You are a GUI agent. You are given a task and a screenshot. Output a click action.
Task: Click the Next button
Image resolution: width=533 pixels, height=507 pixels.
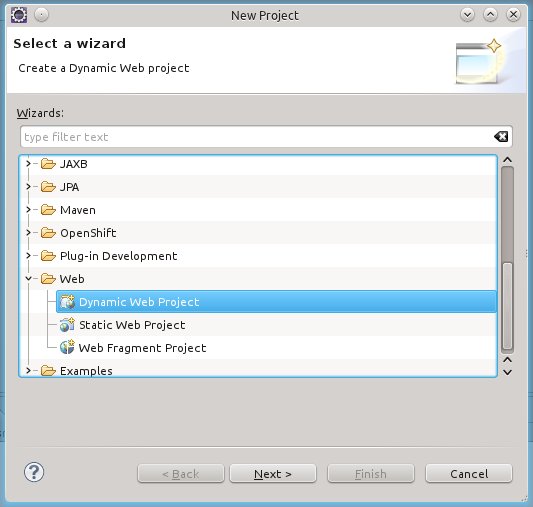point(273,473)
